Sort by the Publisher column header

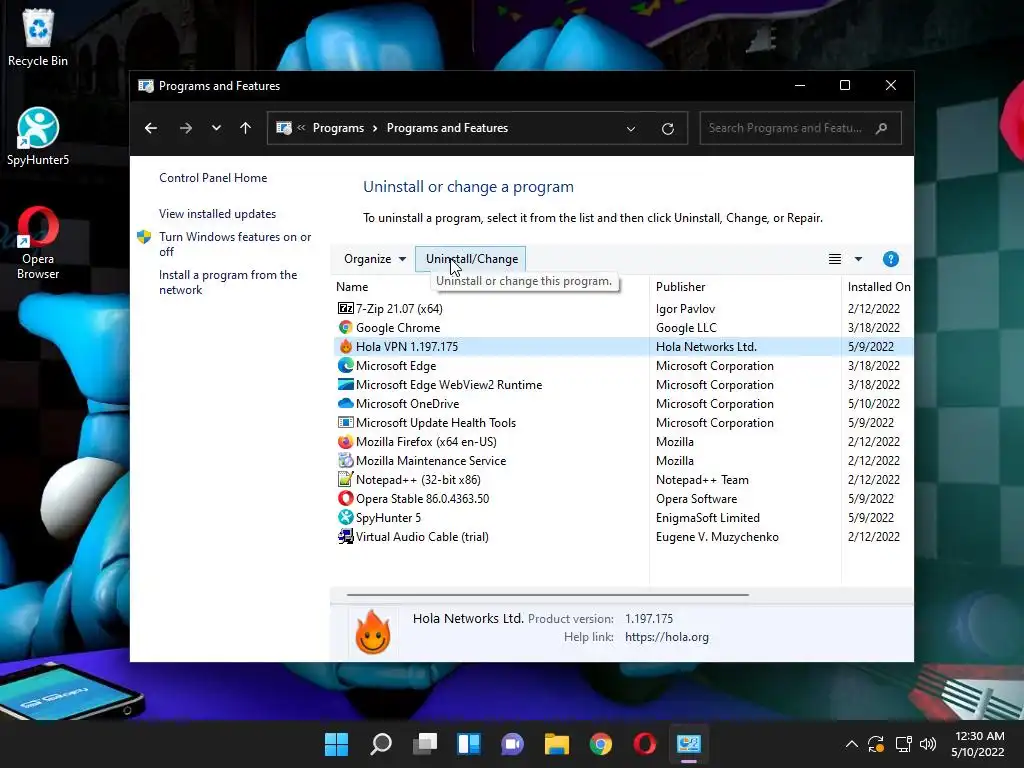(680, 287)
